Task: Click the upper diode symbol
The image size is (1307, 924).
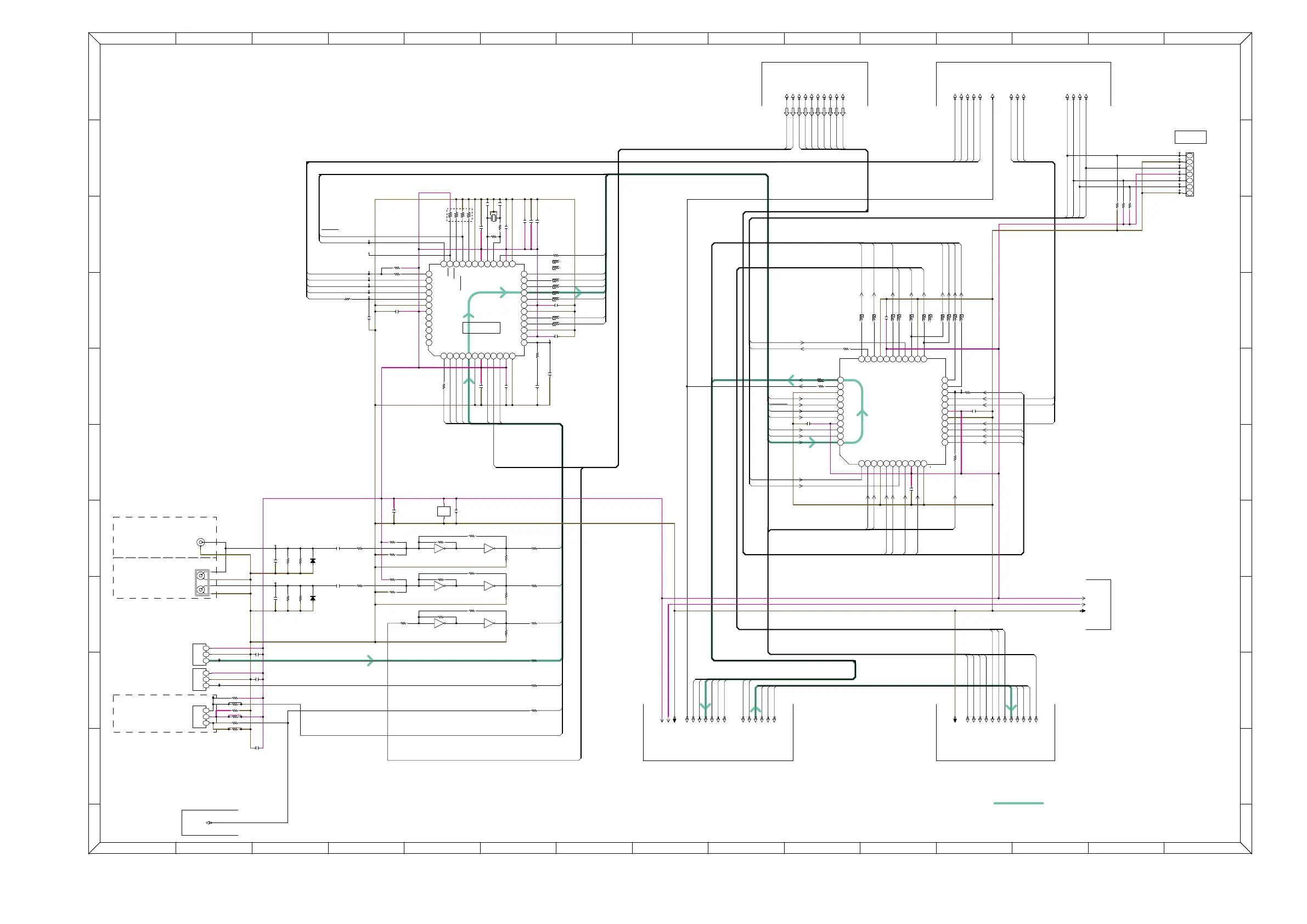Action: click(313, 561)
